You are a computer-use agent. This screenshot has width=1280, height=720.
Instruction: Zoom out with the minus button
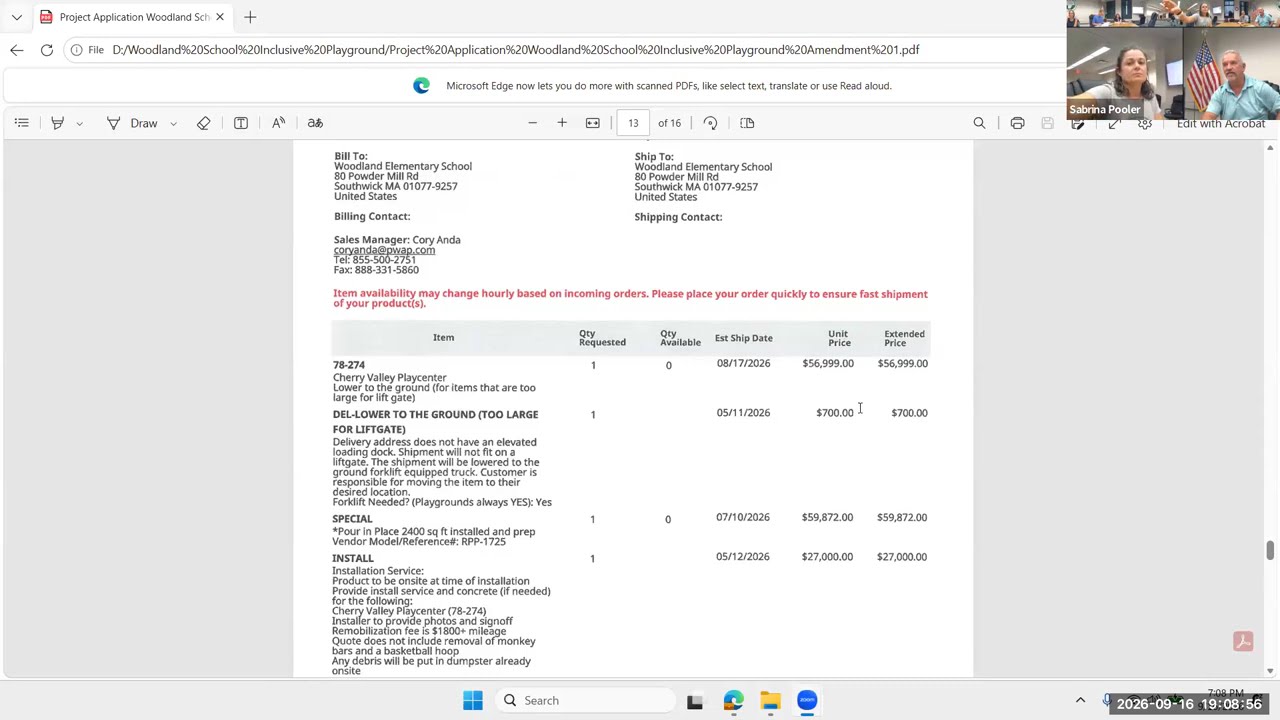point(532,123)
